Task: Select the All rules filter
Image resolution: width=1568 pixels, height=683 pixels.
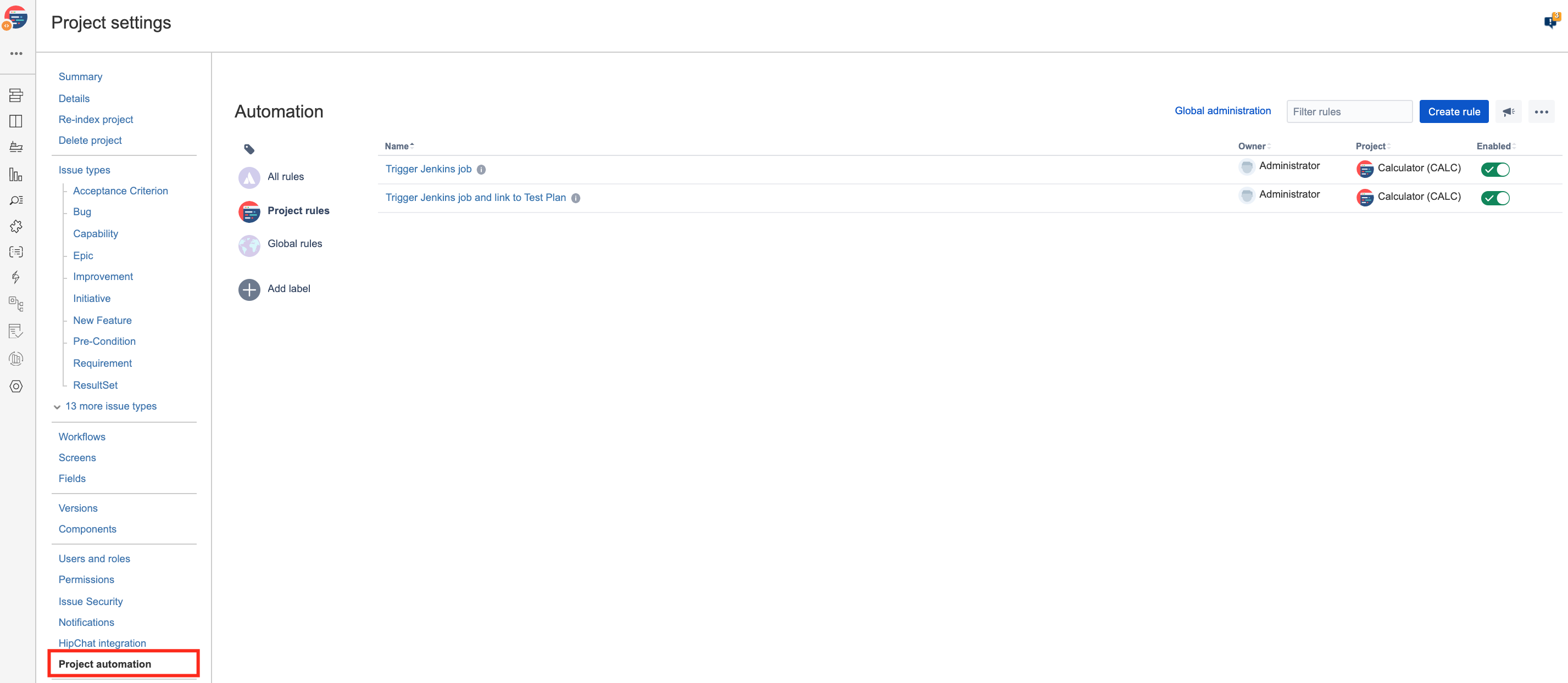Action: [x=286, y=176]
